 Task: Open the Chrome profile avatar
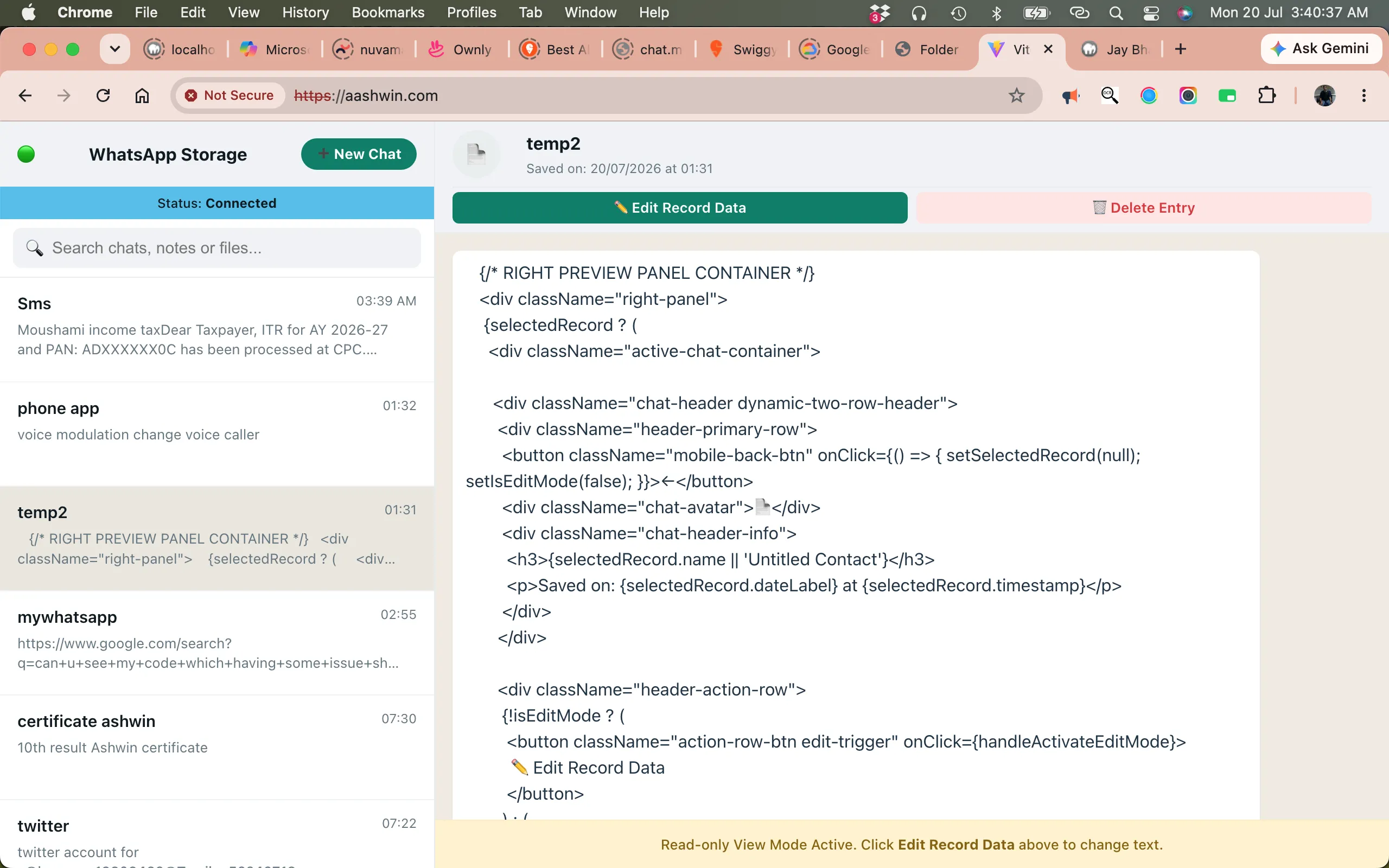(1325, 95)
